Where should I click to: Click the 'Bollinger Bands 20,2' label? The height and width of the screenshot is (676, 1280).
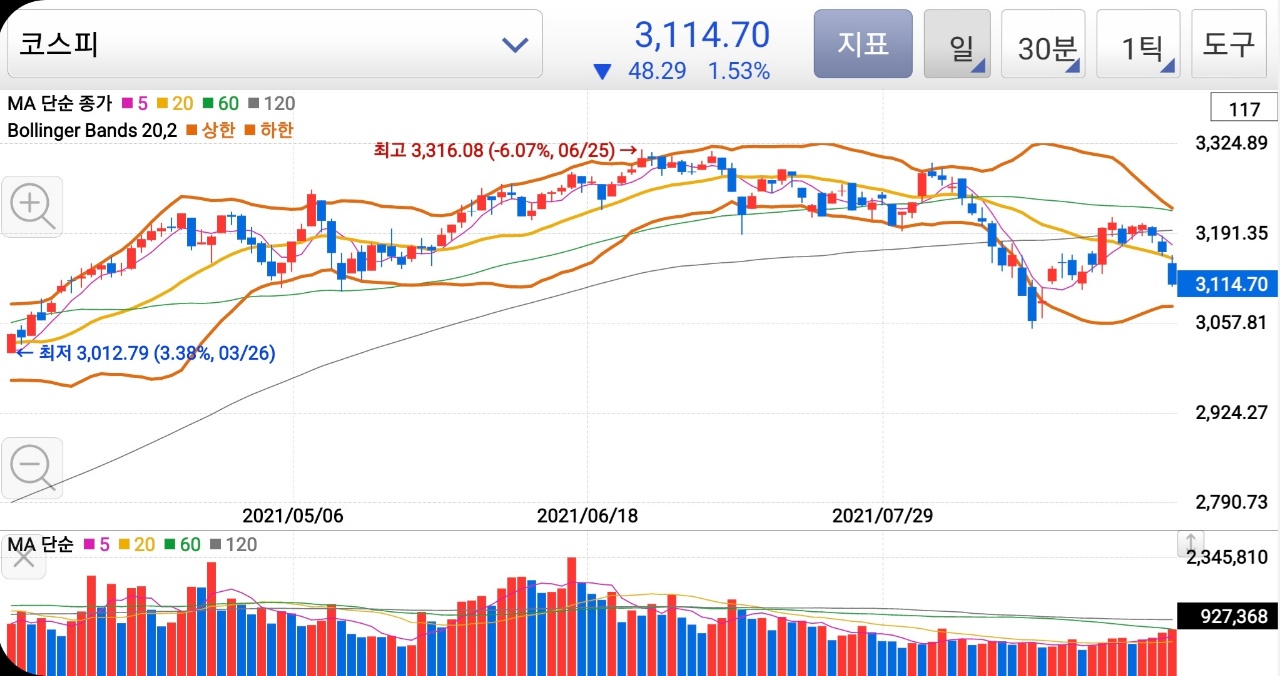93,130
